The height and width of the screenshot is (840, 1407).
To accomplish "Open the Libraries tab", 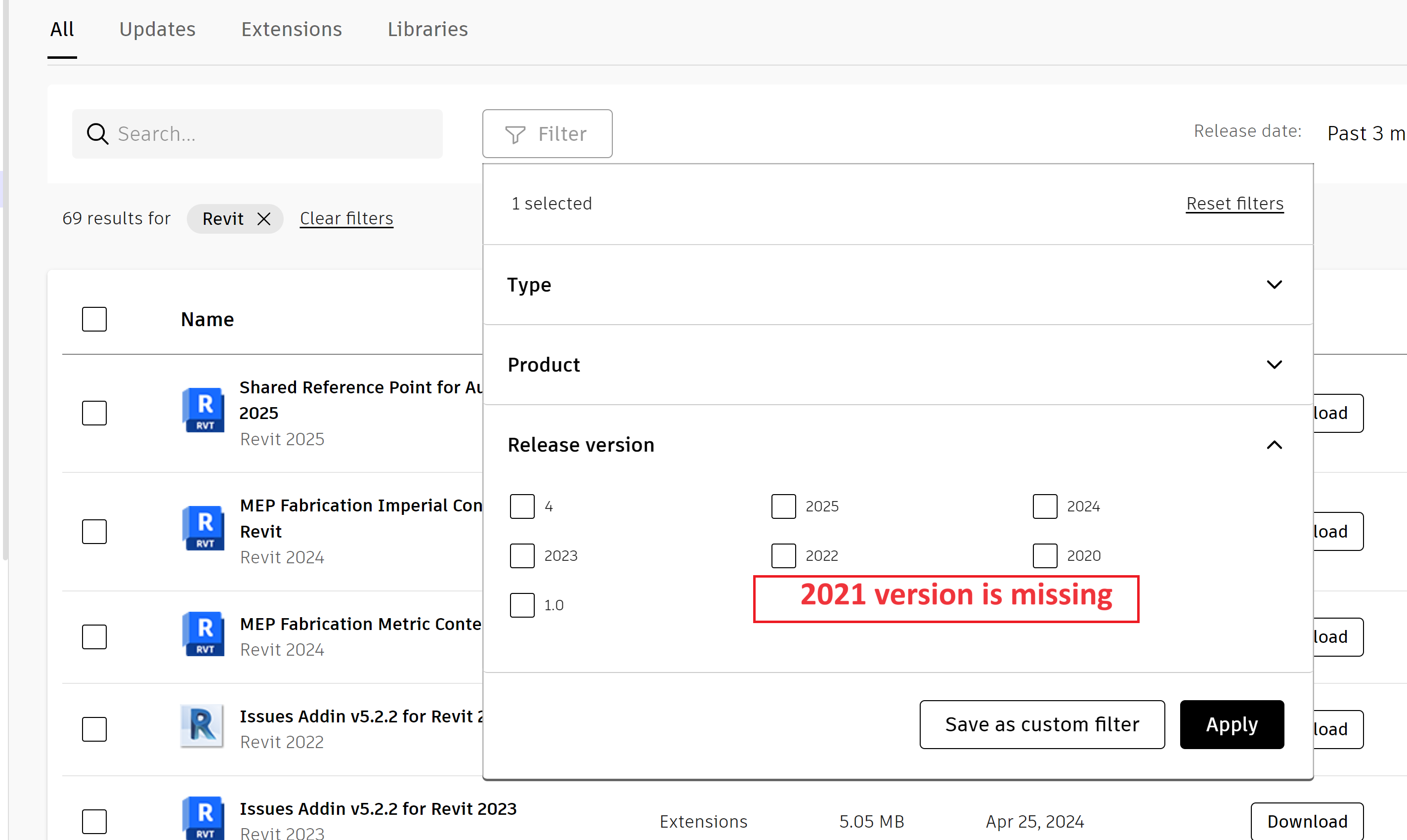I will pyautogui.click(x=427, y=29).
